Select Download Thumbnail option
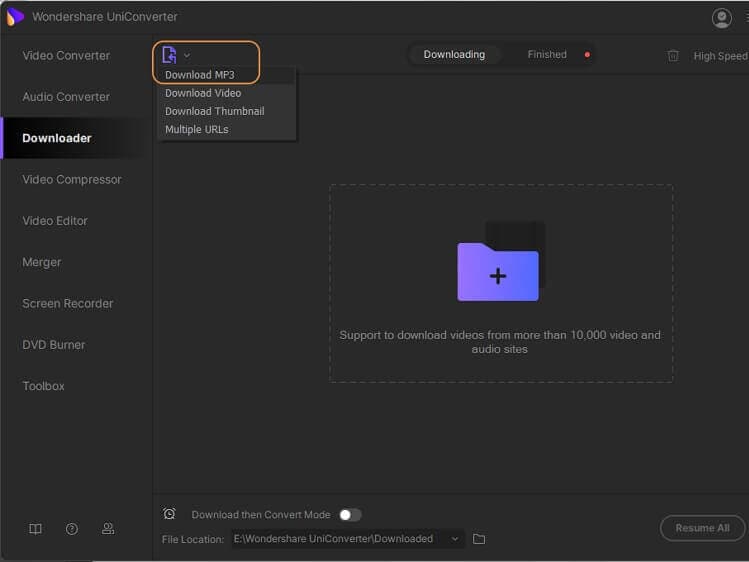749x562 pixels. tap(214, 111)
